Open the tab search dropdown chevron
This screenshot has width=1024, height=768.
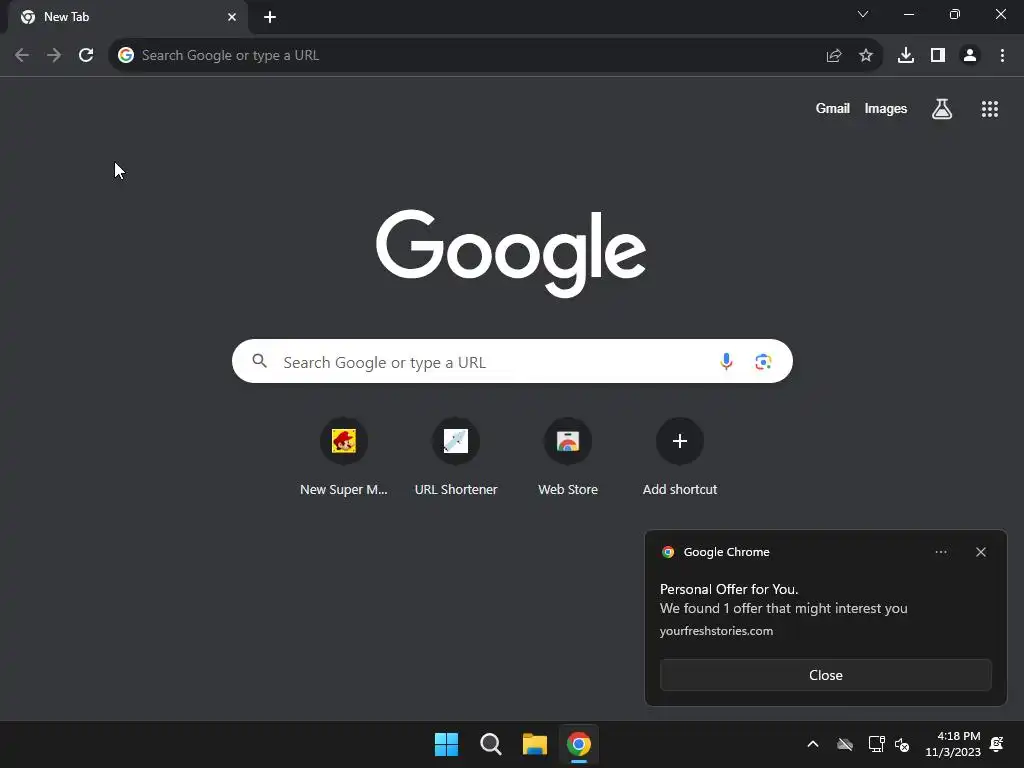coord(863,14)
